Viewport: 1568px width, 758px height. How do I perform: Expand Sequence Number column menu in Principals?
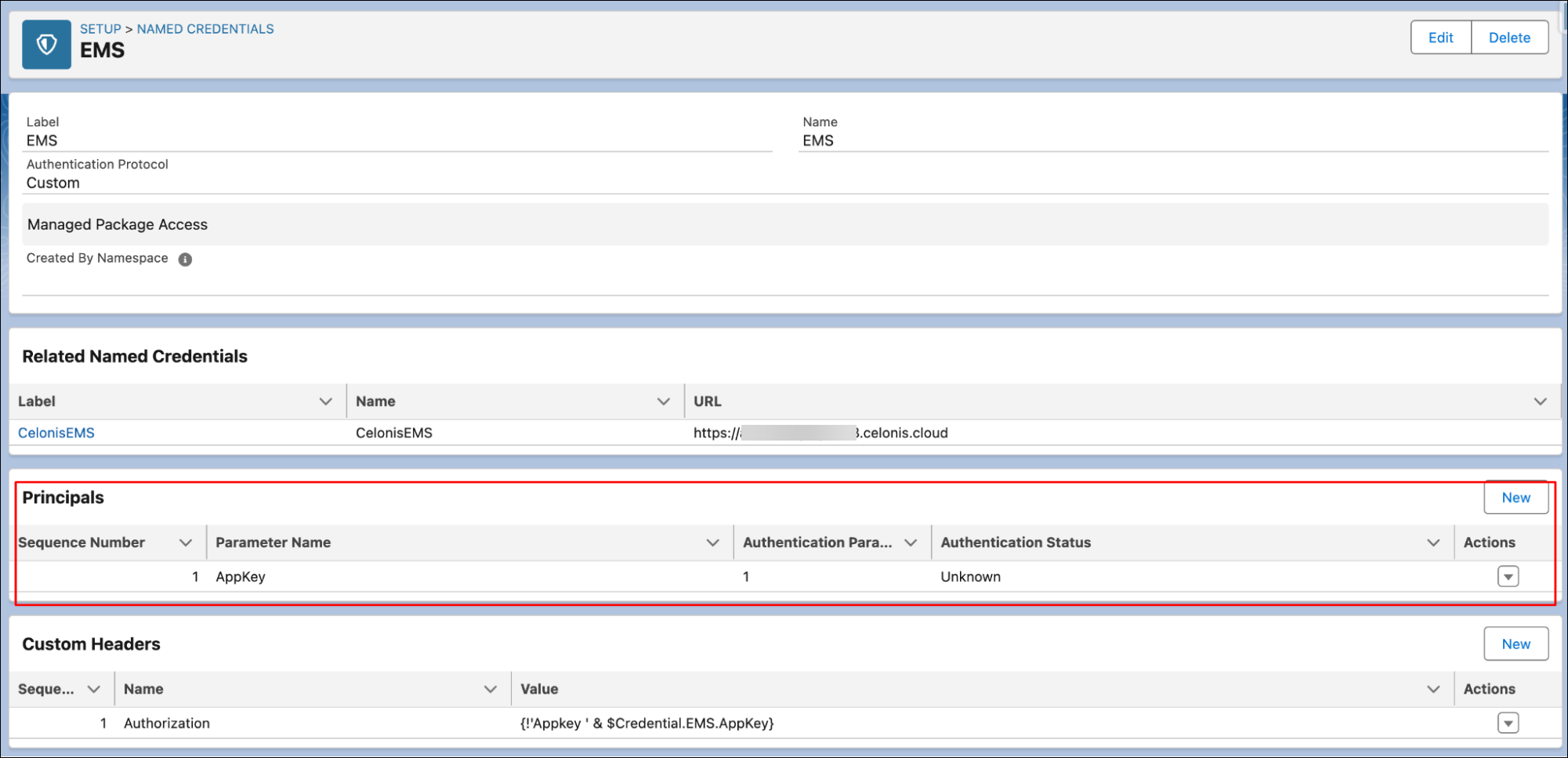[x=186, y=542]
